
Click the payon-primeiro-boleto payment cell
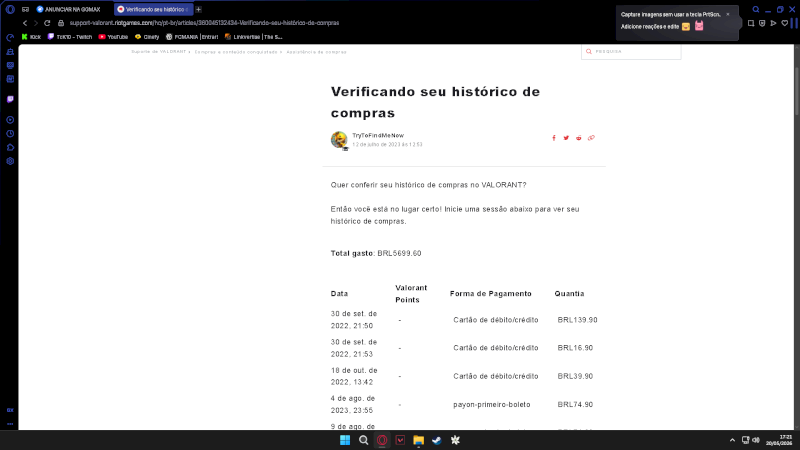coord(492,405)
